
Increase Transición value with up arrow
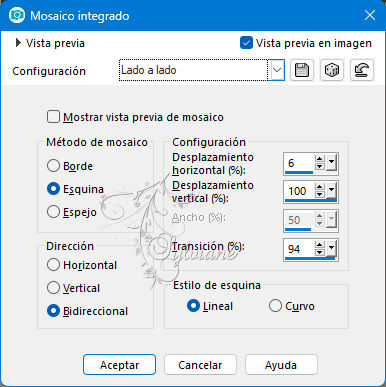[320, 245]
